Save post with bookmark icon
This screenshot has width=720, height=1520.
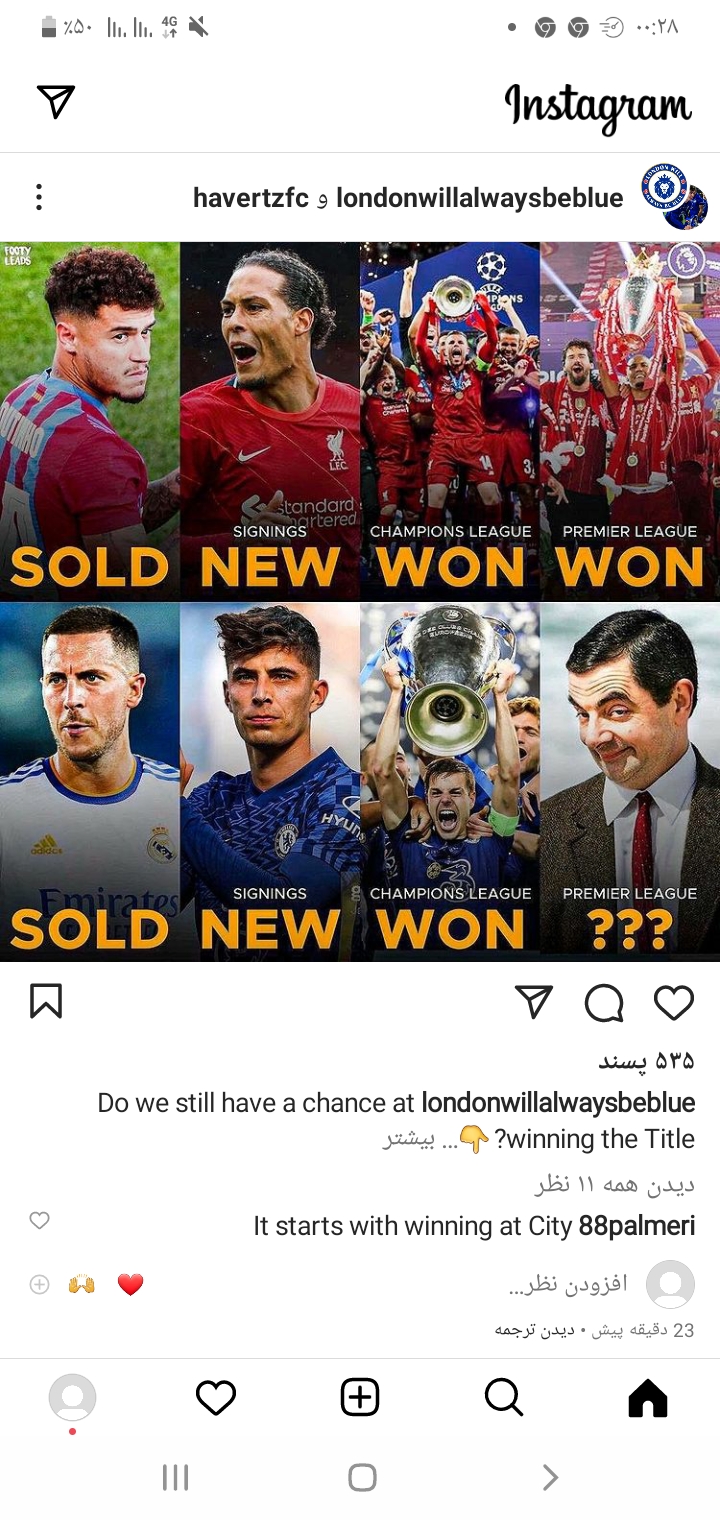(46, 1001)
